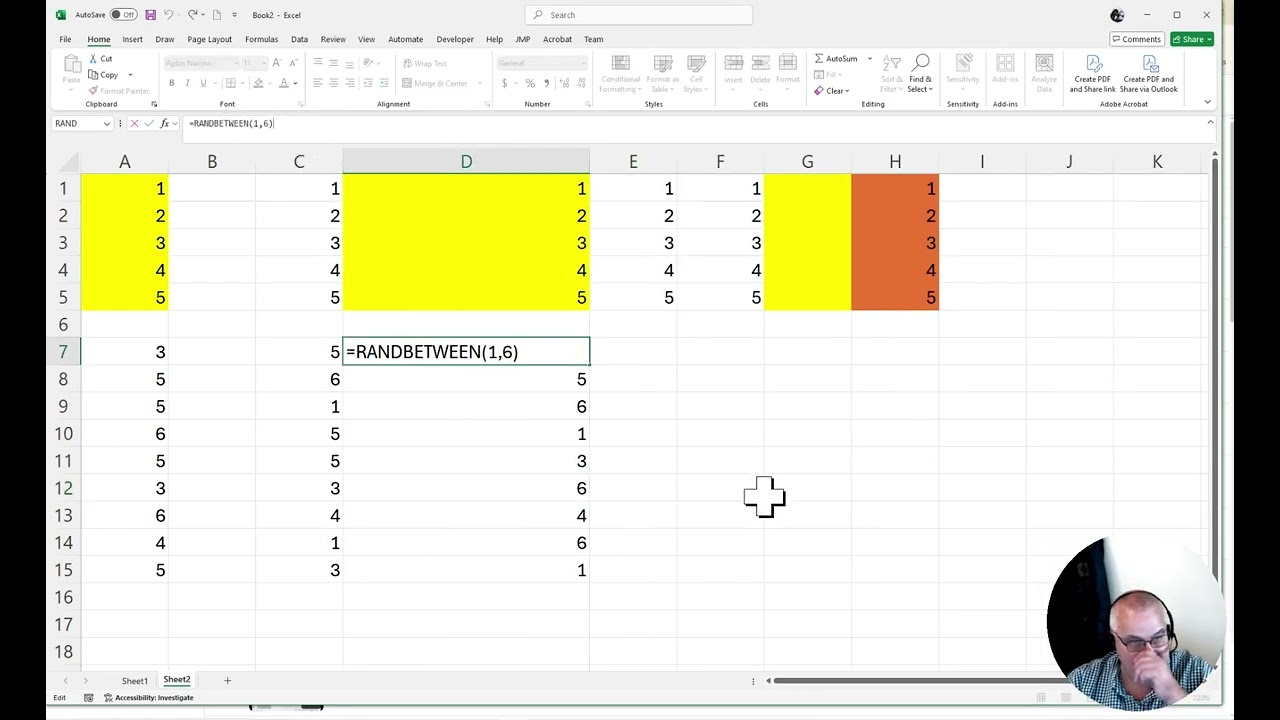1280x720 pixels.
Task: Open Customize Quick Access Toolbar dropdown
Action: [235, 15]
